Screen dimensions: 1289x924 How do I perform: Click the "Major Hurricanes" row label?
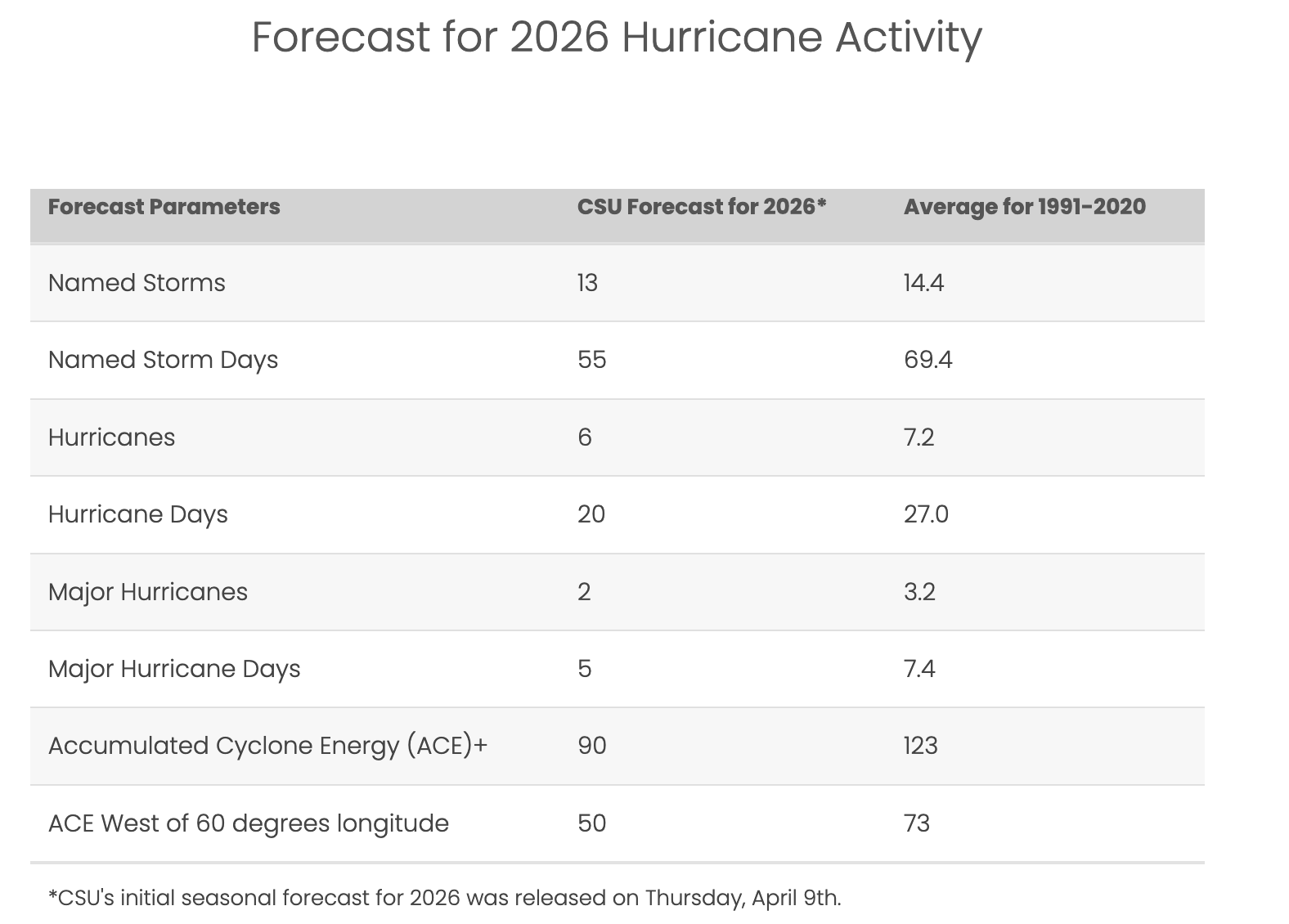click(147, 592)
